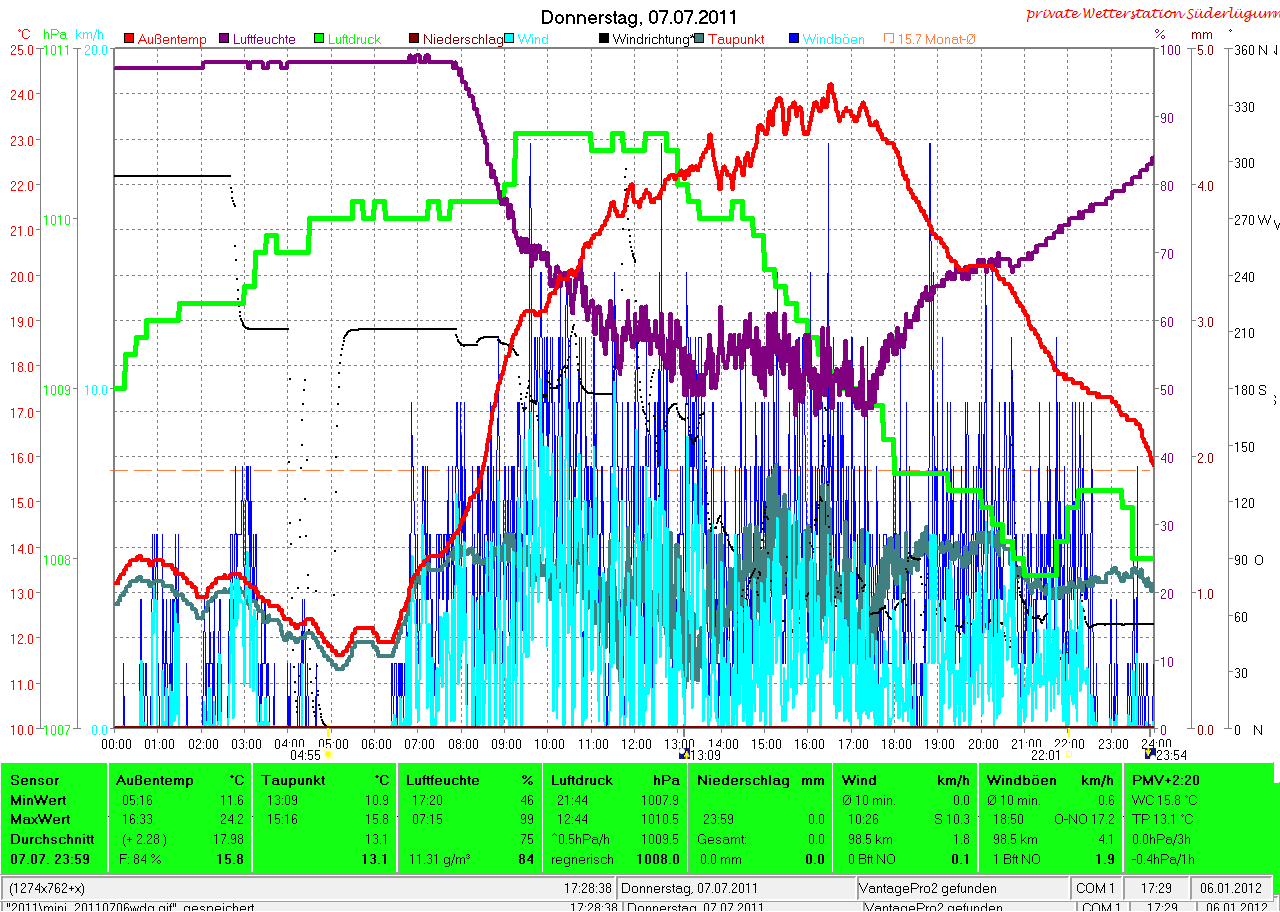
Task: Toggle the orange 15.7 Monat-Ø legend box
Action: tap(888, 39)
